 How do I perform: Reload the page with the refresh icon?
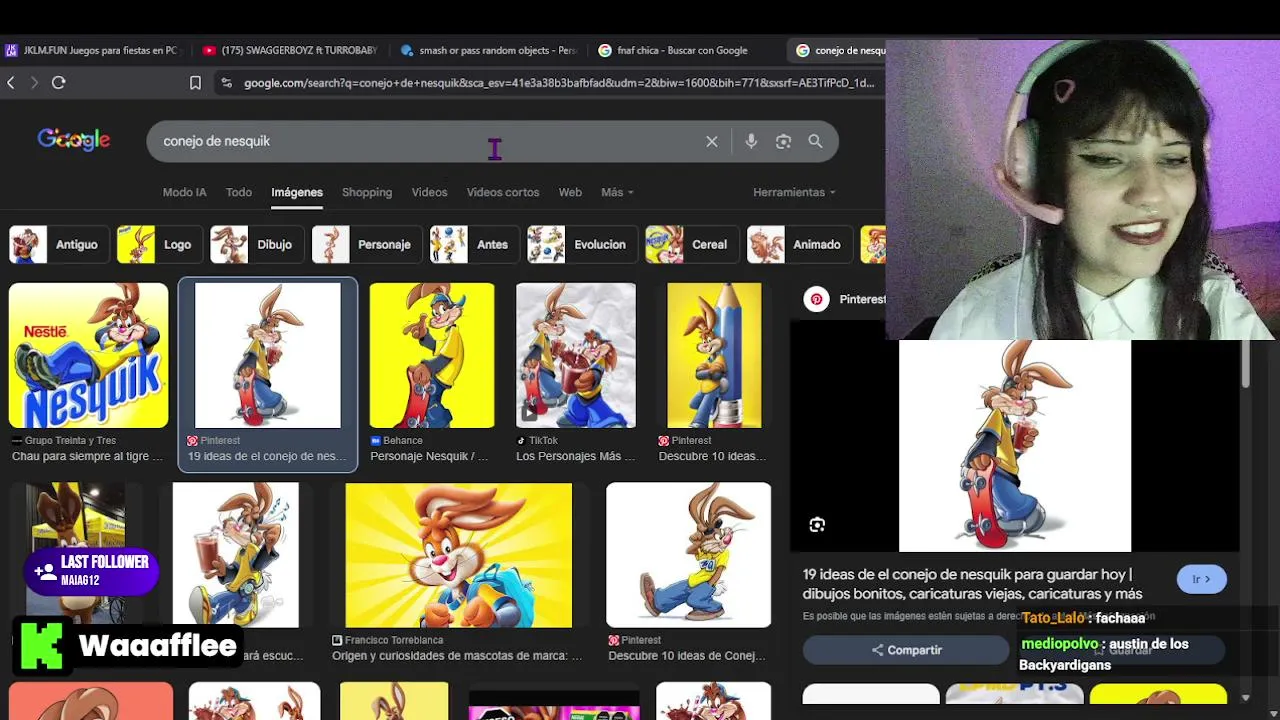point(59,83)
